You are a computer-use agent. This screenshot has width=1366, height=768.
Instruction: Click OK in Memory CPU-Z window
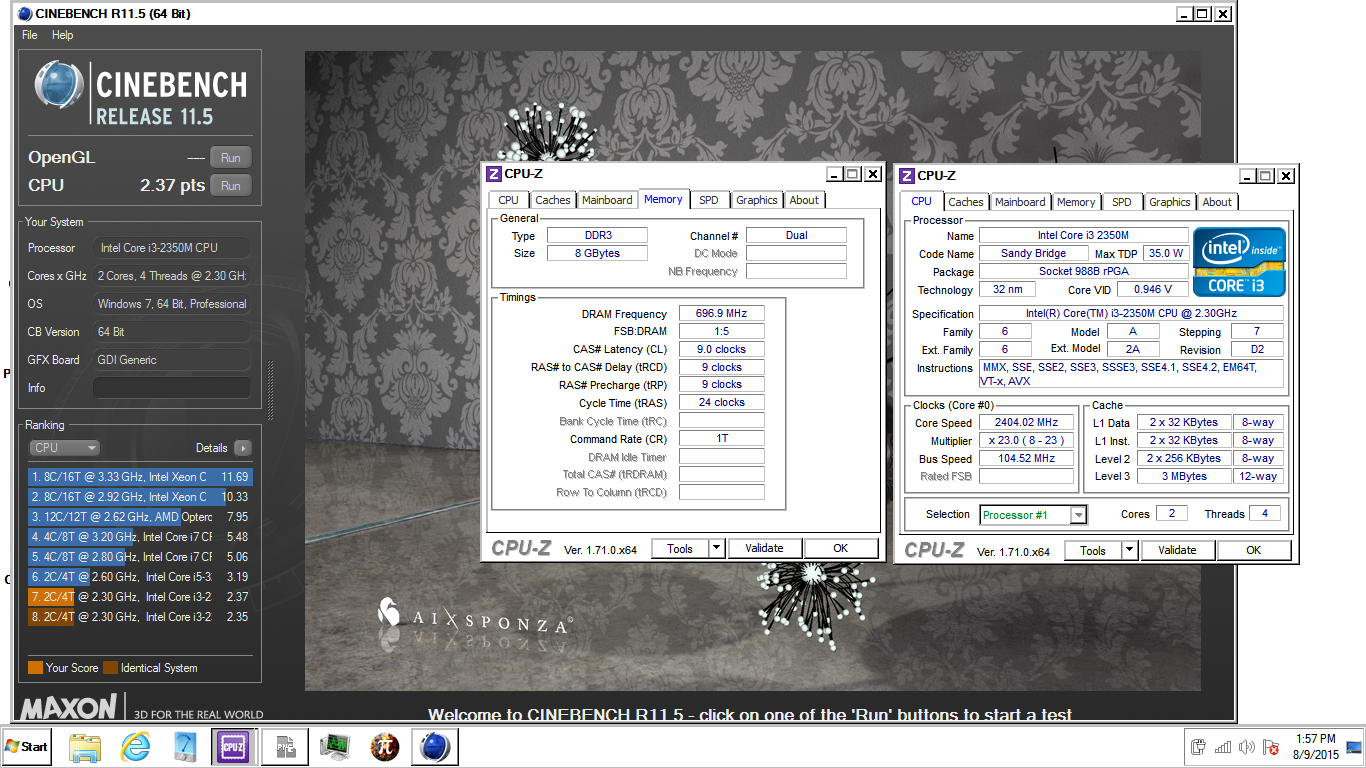(841, 548)
